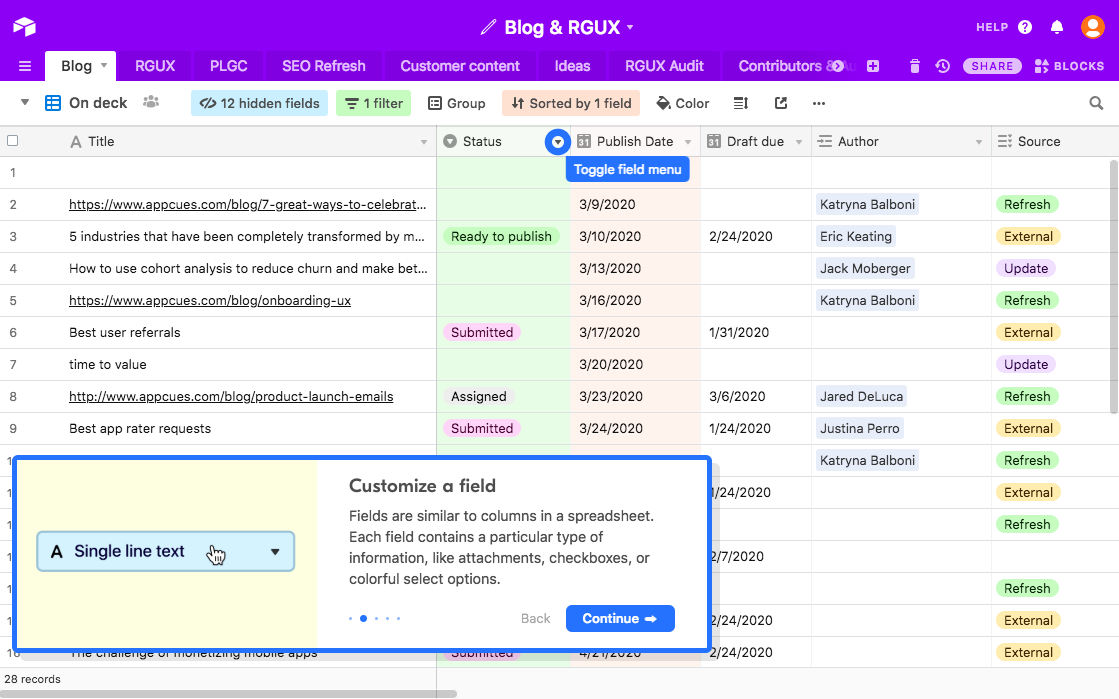Image resolution: width=1119 pixels, height=699 pixels.
Task: Click the horizontal scrollbar at bottom
Action: [228, 694]
